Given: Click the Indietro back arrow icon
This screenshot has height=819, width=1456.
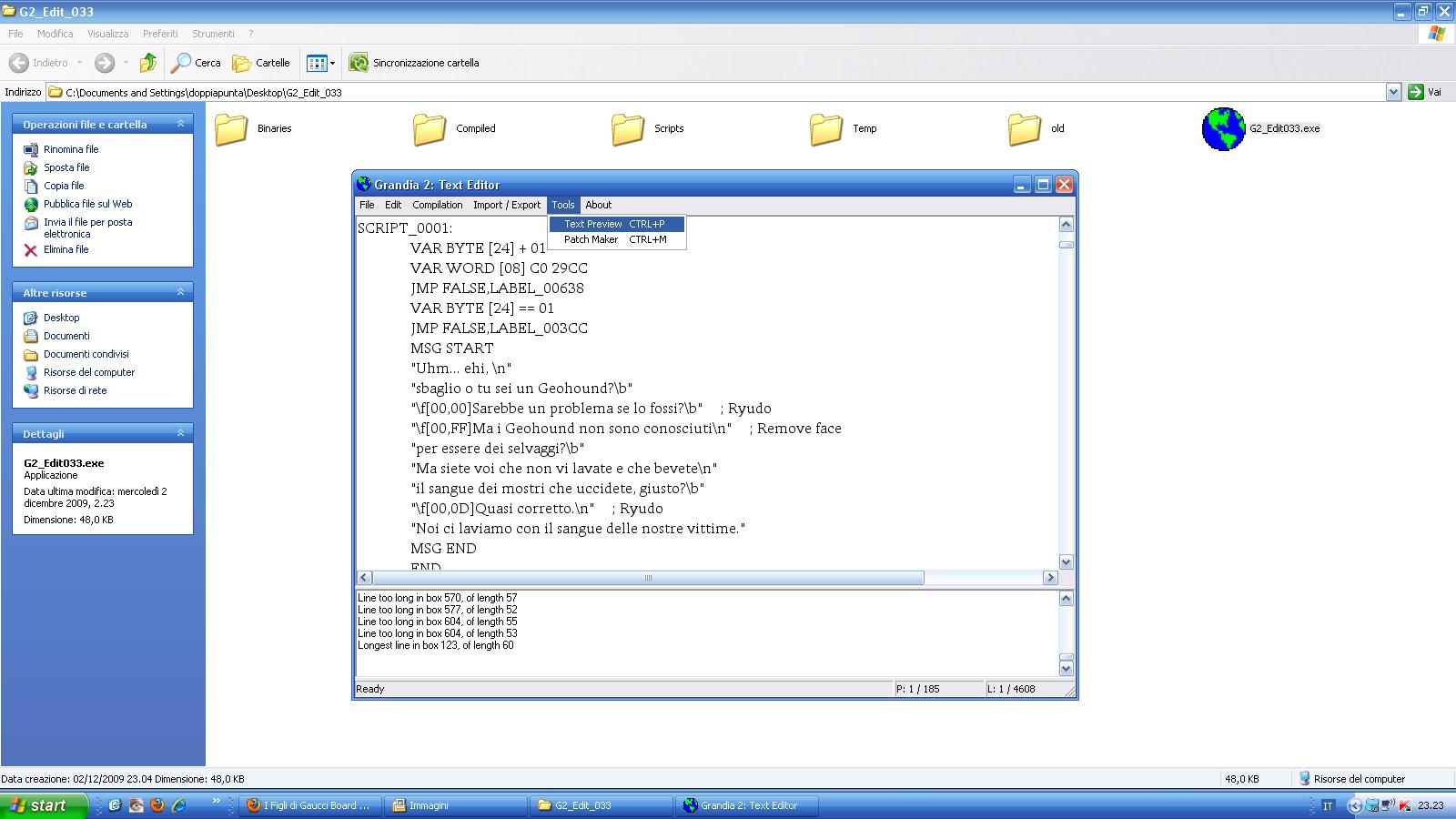Looking at the screenshot, I should point(18,63).
